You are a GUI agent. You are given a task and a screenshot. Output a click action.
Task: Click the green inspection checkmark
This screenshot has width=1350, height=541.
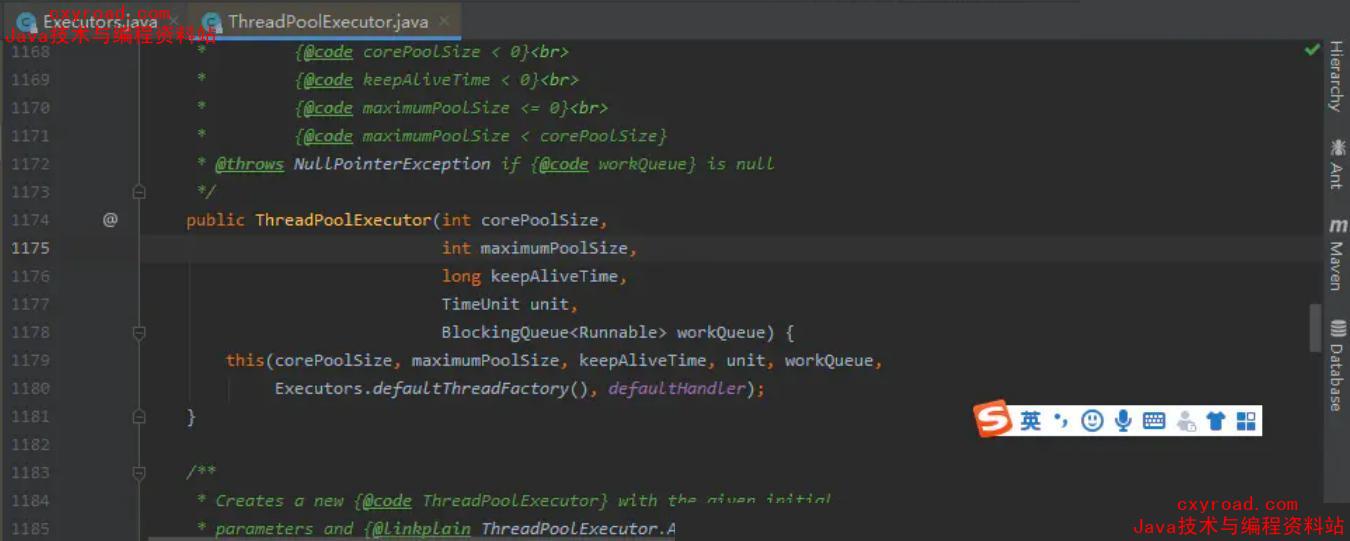coord(1312,49)
